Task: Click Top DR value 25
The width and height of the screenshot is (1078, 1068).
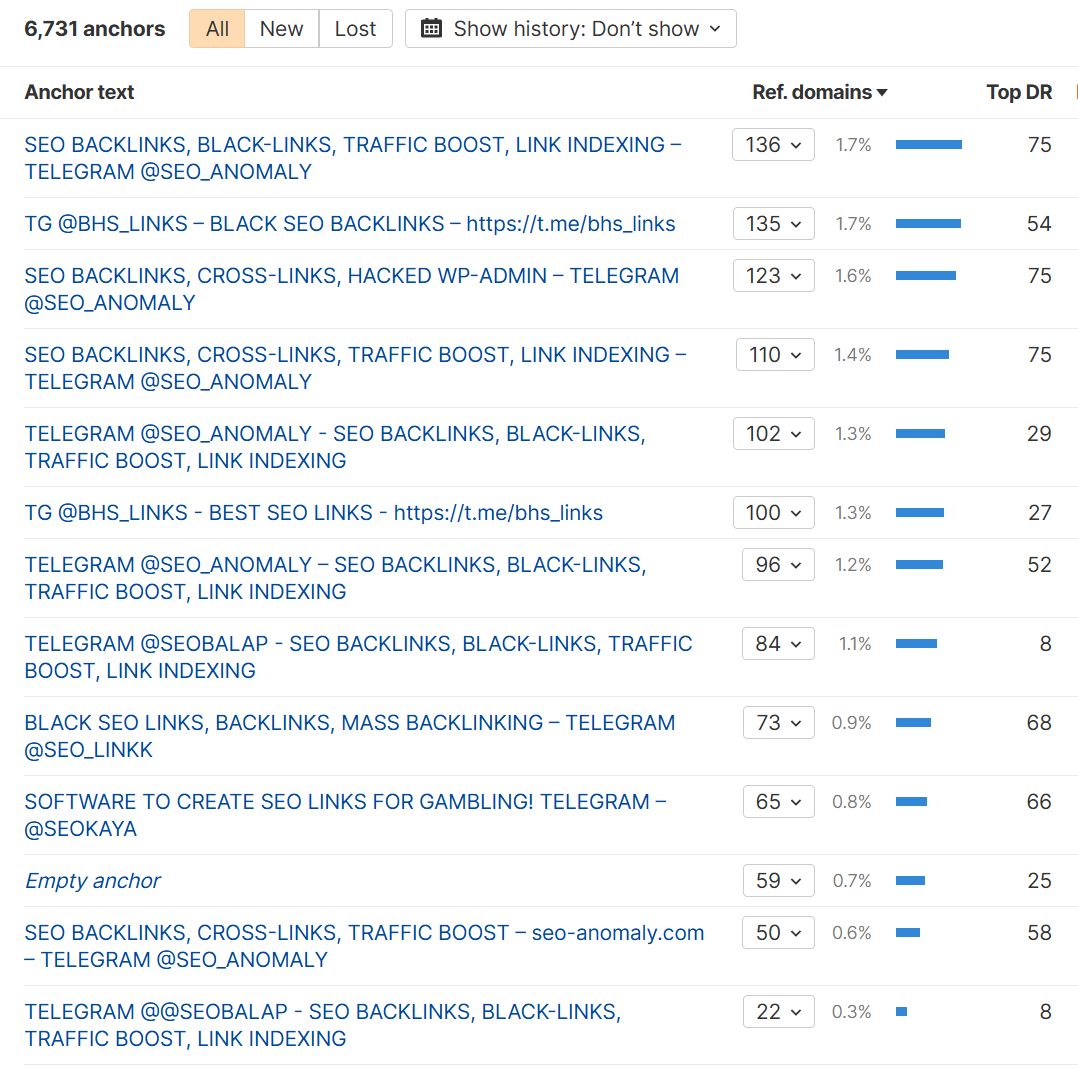Action: (1039, 881)
